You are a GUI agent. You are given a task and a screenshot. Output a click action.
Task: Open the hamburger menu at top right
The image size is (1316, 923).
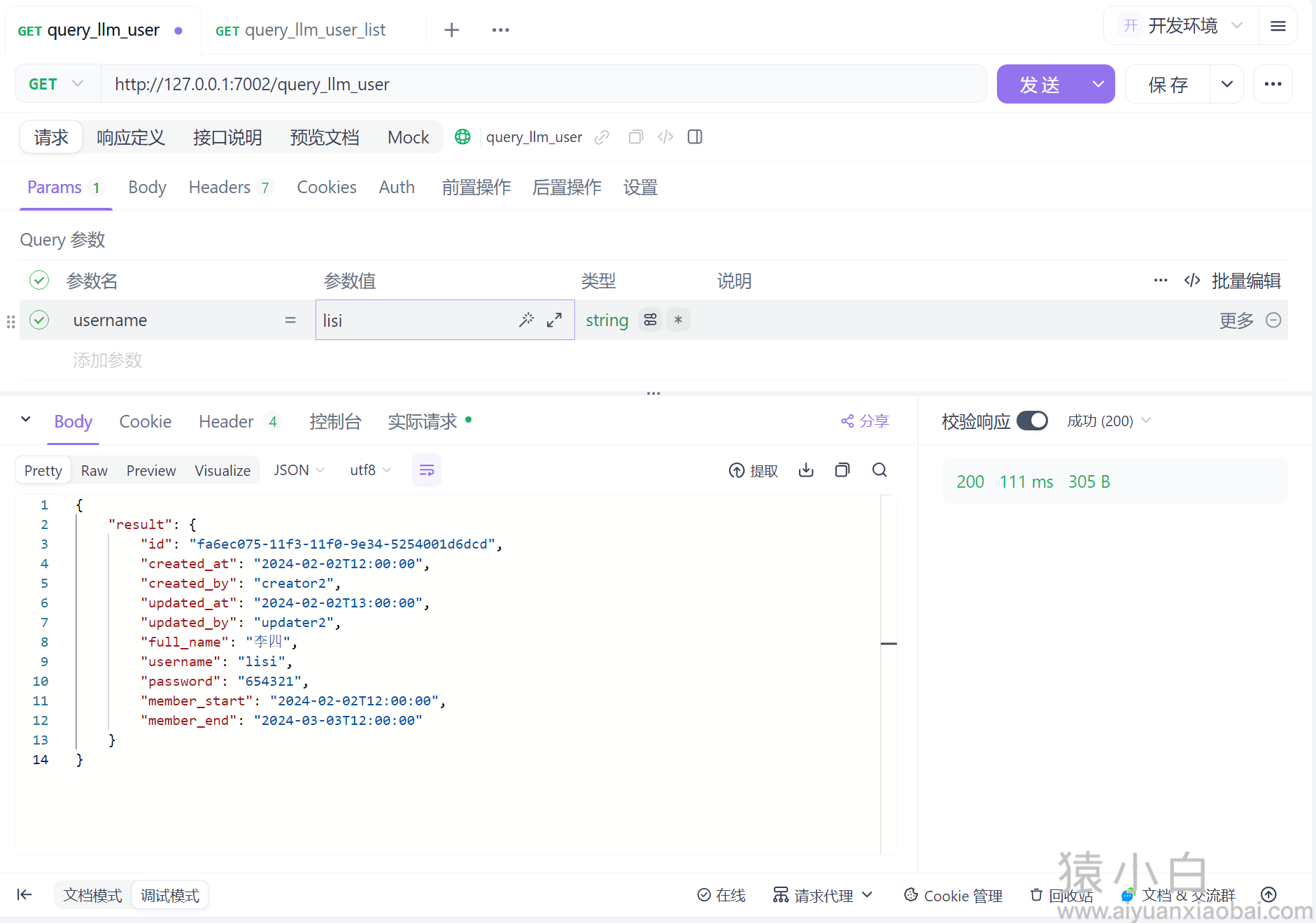click(1278, 26)
